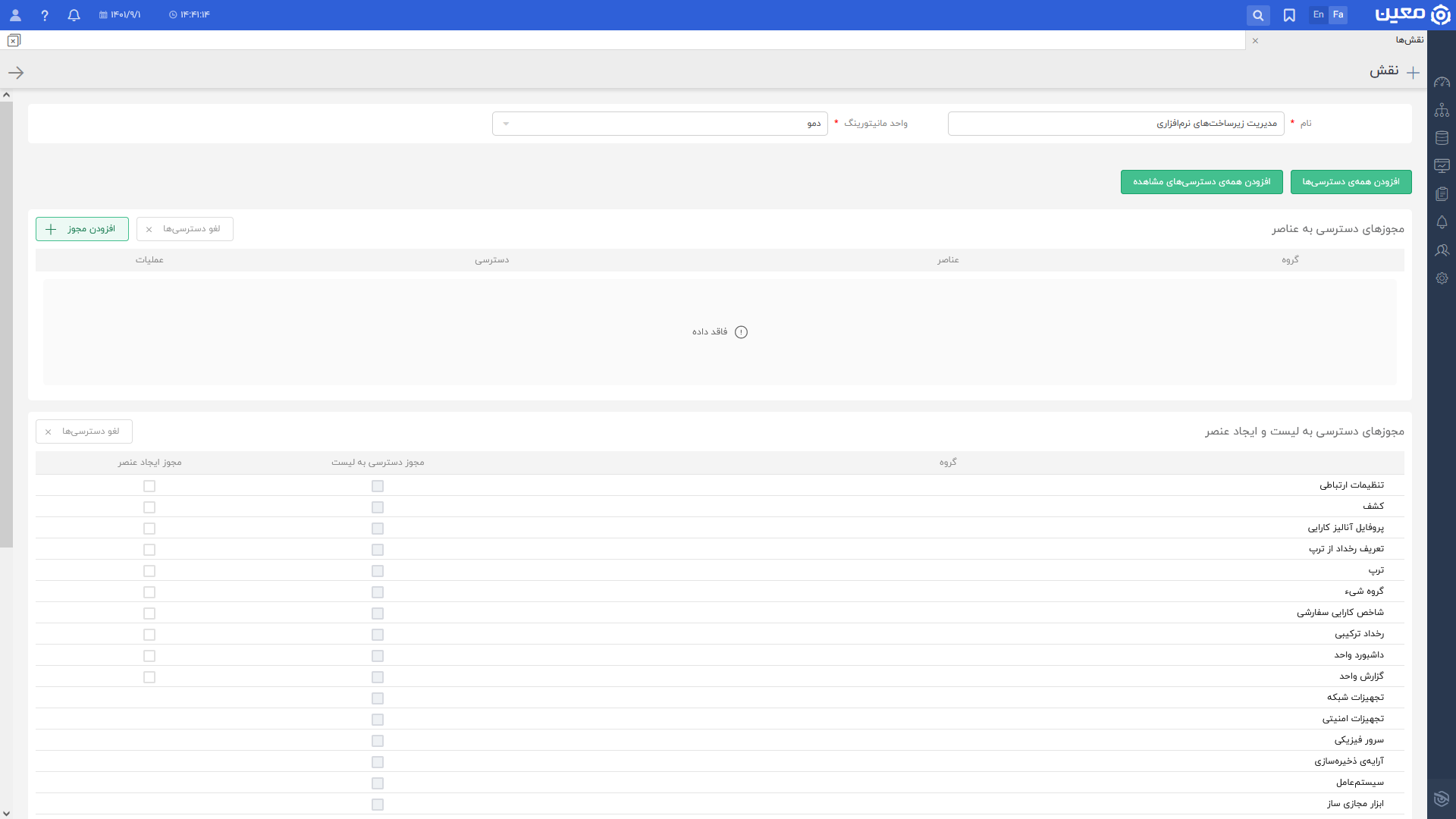
Task: Switch language to Fa
Action: pos(1338,15)
